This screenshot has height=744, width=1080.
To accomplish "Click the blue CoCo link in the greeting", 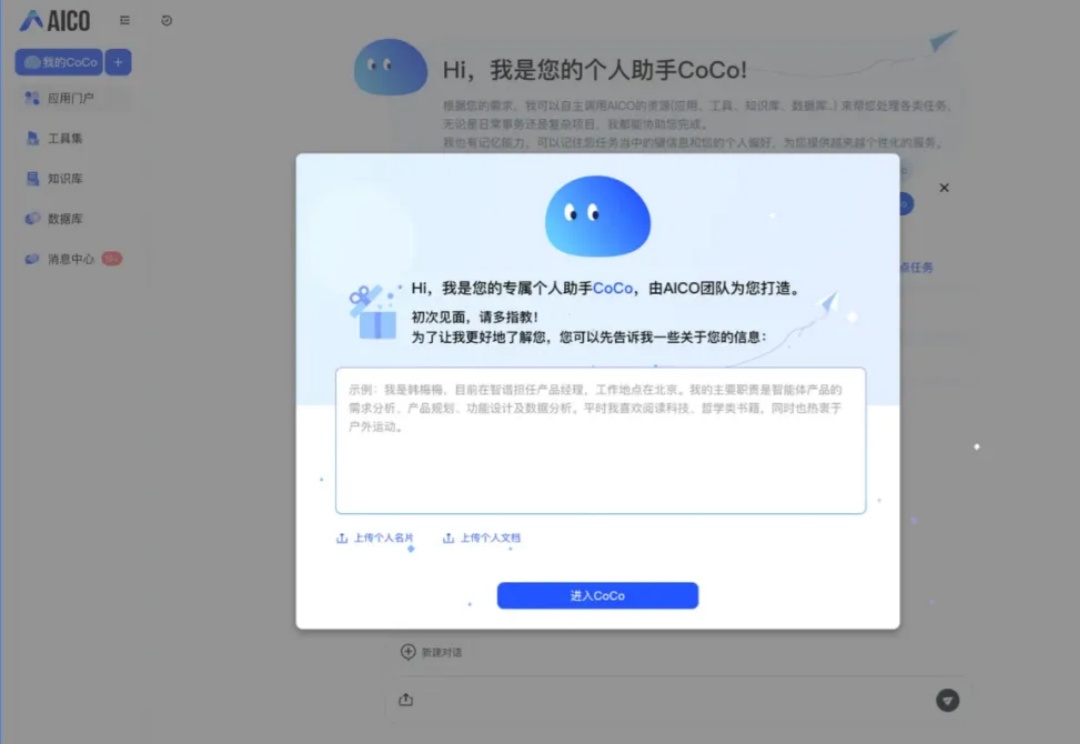I will click(612, 288).
